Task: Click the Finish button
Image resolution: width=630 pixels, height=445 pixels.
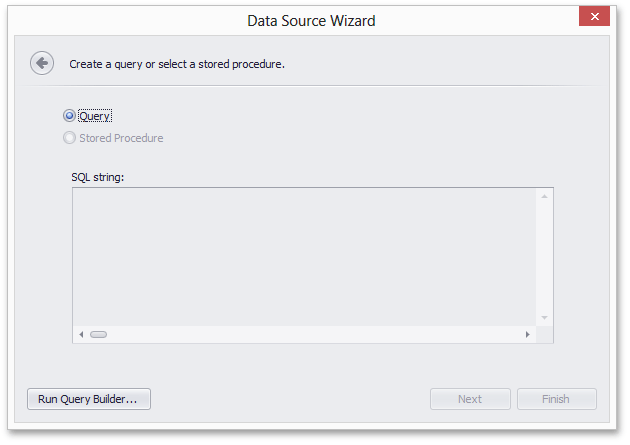Action: [x=556, y=399]
